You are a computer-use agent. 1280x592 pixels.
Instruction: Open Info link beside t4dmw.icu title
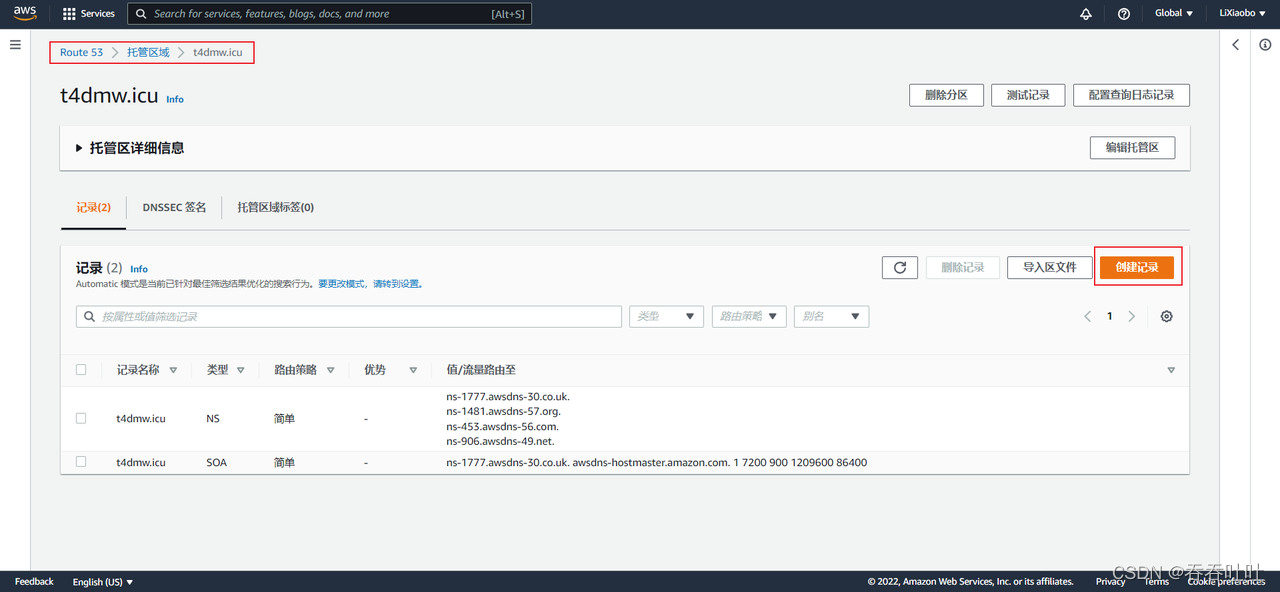pyautogui.click(x=175, y=100)
